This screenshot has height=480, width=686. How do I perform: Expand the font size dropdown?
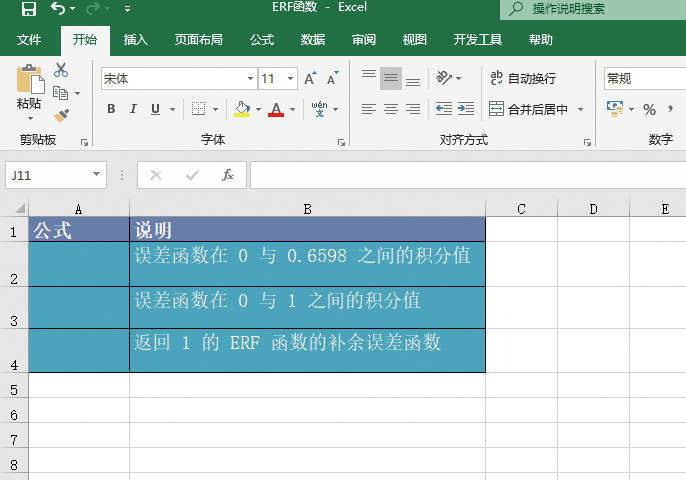point(291,78)
